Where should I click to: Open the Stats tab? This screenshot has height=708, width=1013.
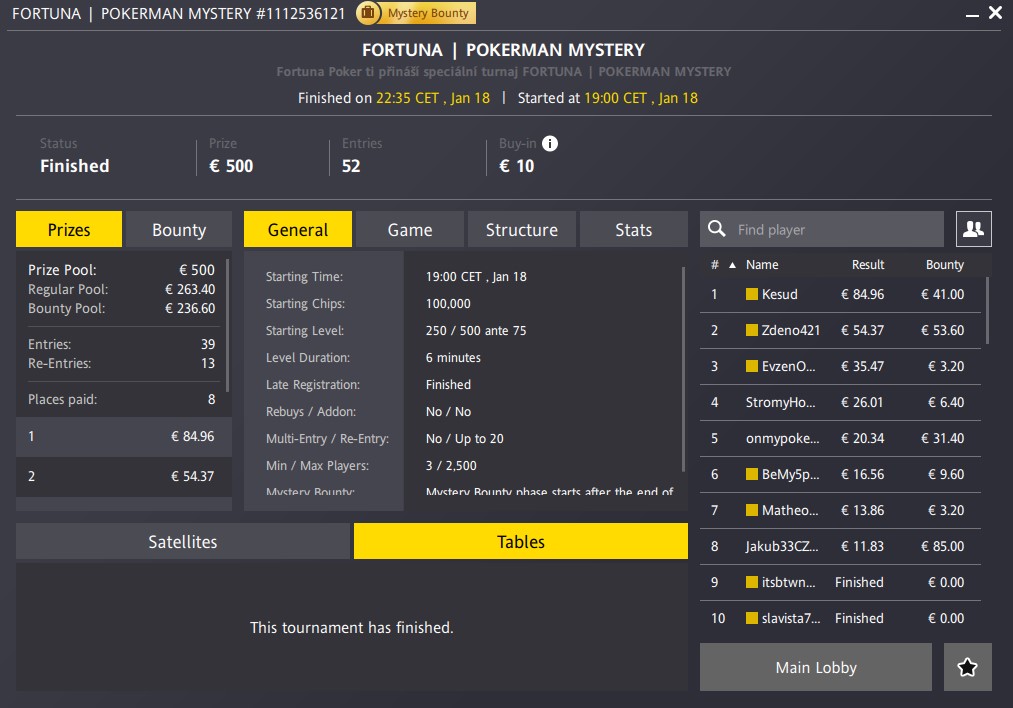(634, 229)
